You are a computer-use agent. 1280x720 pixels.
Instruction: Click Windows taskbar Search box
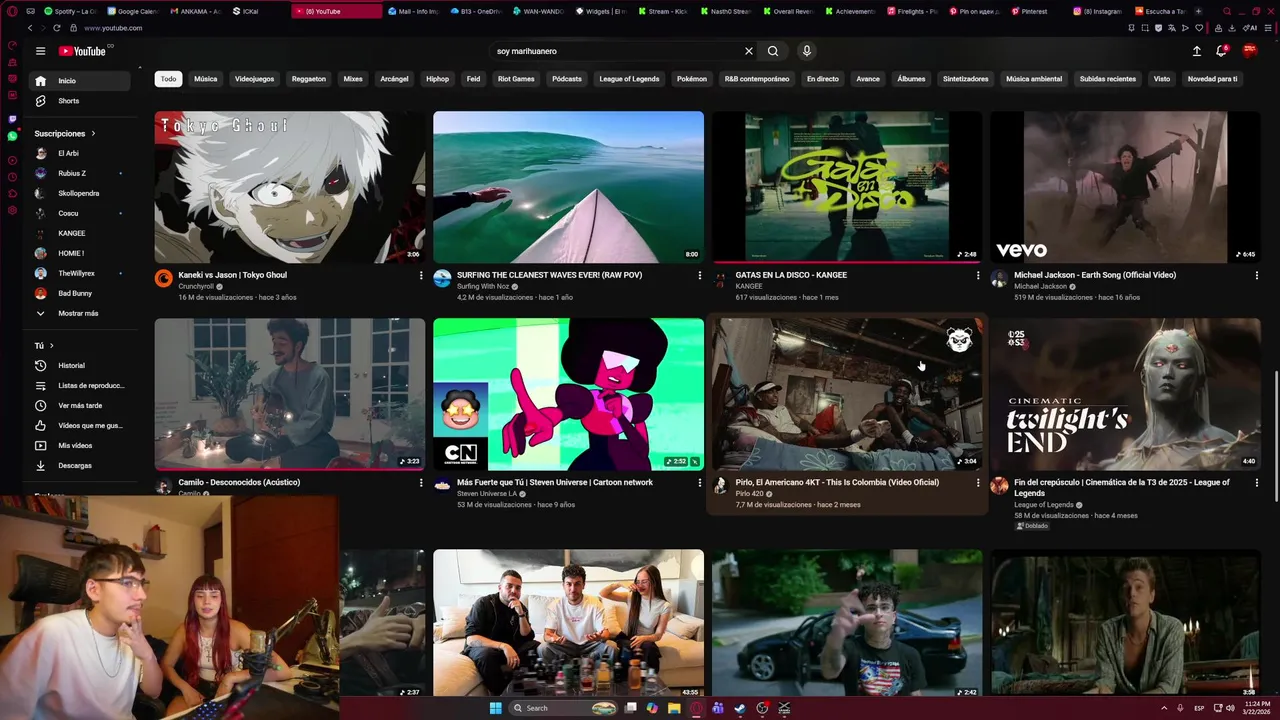[x=563, y=708]
